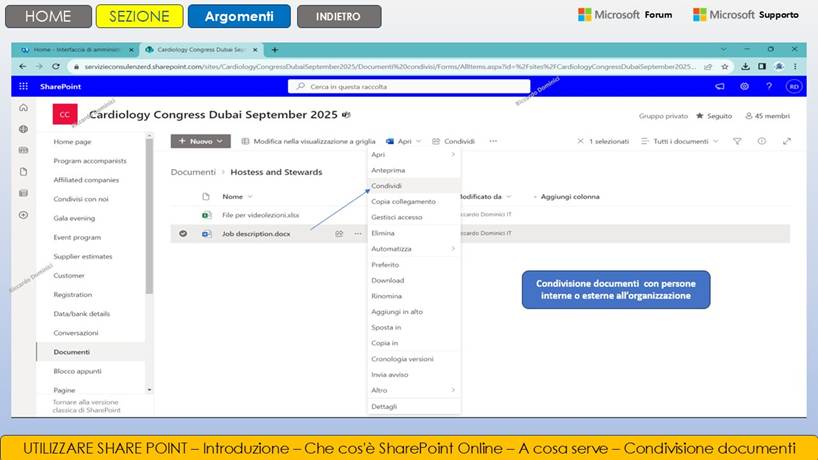The height and width of the screenshot is (460, 818).
Task: Click the HOME button at top
Action: click(x=49, y=16)
